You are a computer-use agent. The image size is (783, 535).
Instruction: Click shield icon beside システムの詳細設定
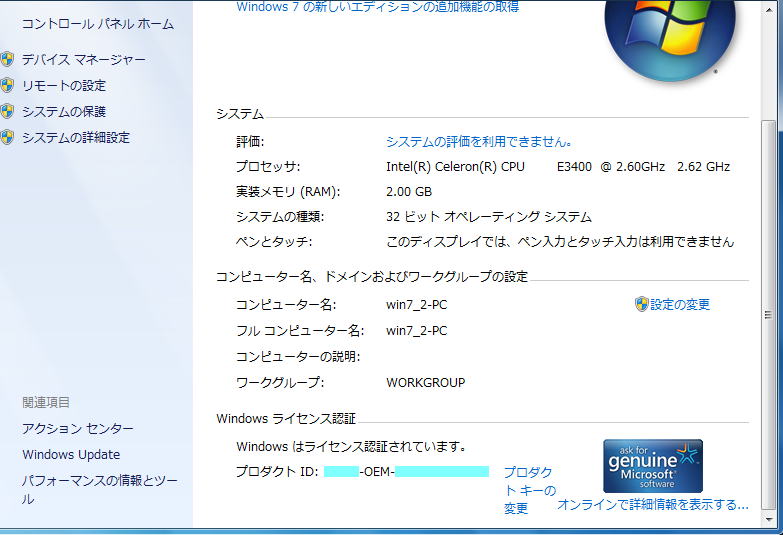[x=7, y=137]
